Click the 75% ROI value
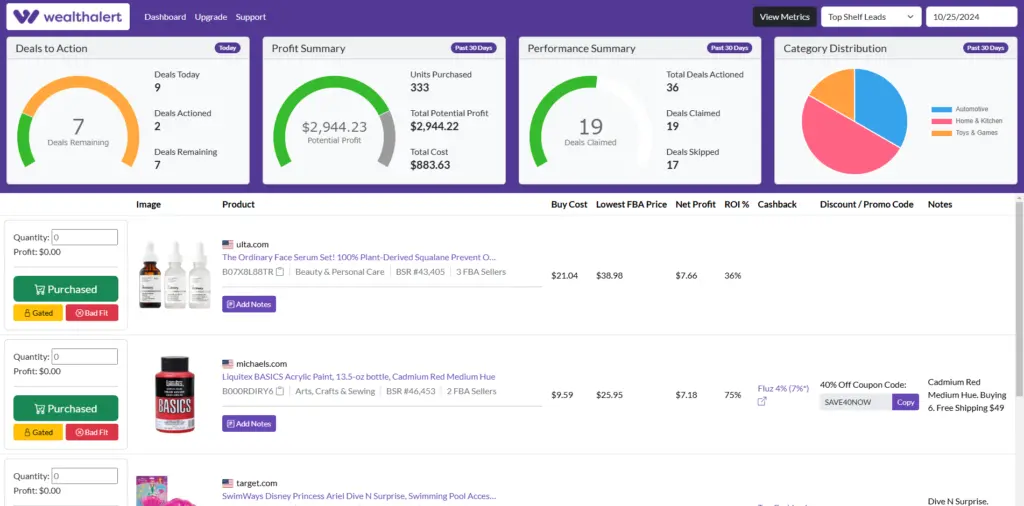 tap(733, 395)
